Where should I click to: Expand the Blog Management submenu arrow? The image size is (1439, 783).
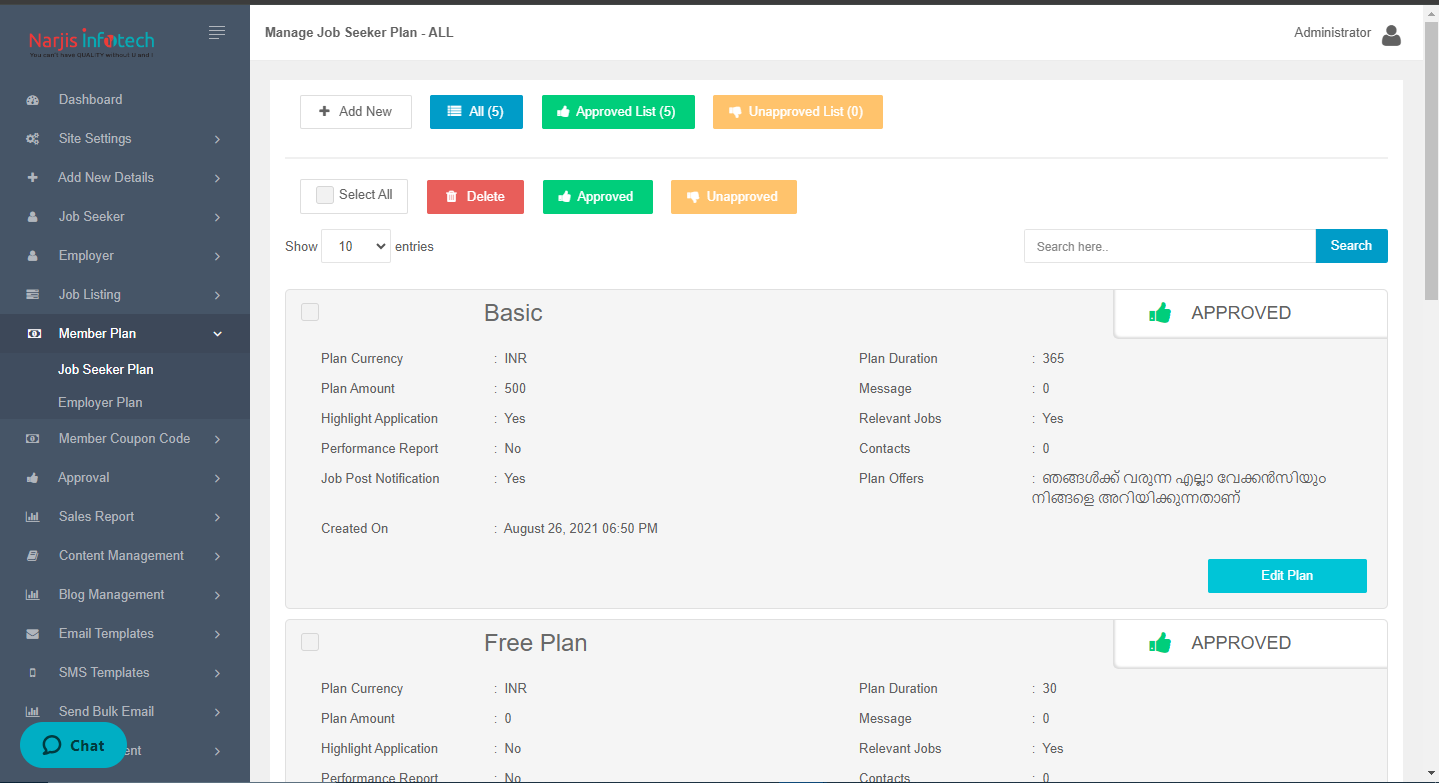tap(217, 595)
